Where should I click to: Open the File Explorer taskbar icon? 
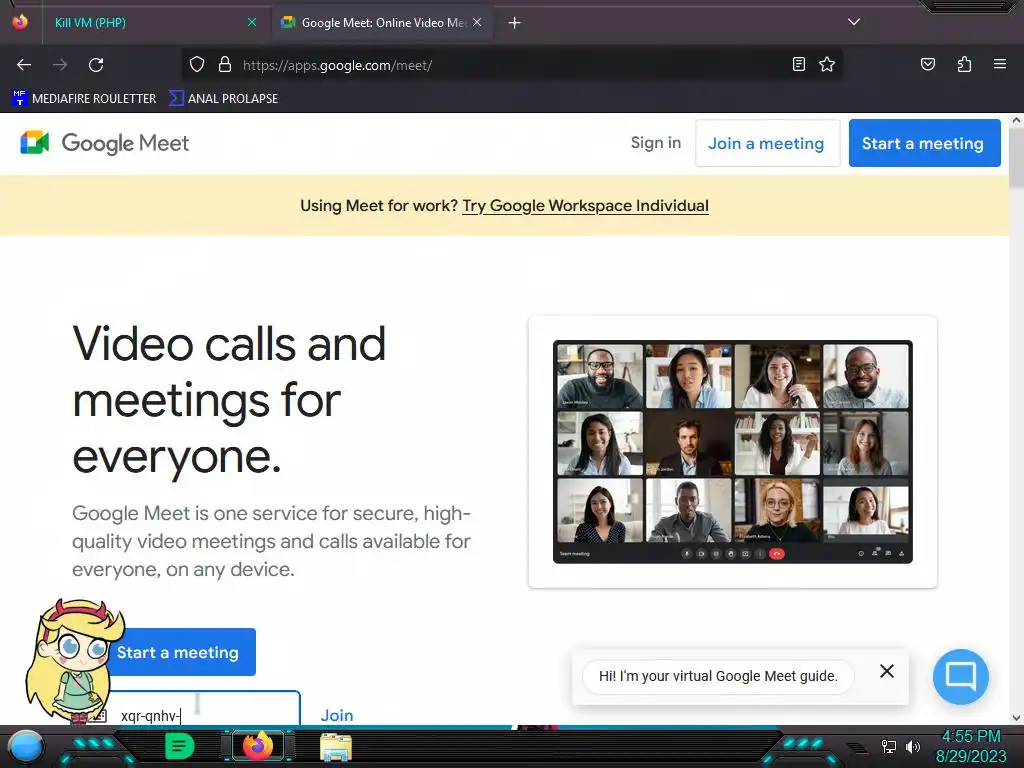click(x=336, y=747)
